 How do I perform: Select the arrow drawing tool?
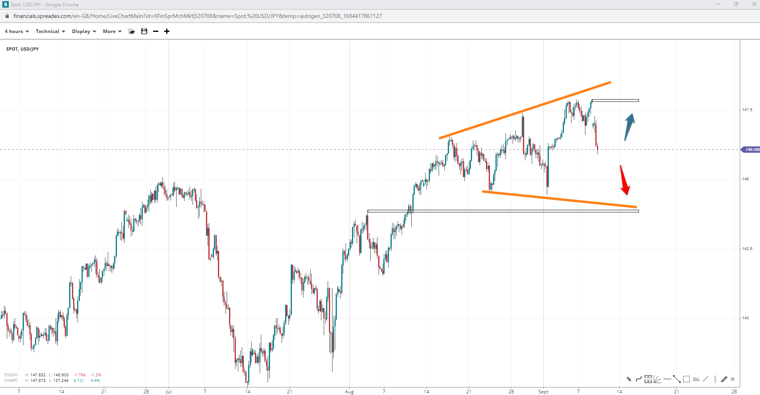pos(629,379)
